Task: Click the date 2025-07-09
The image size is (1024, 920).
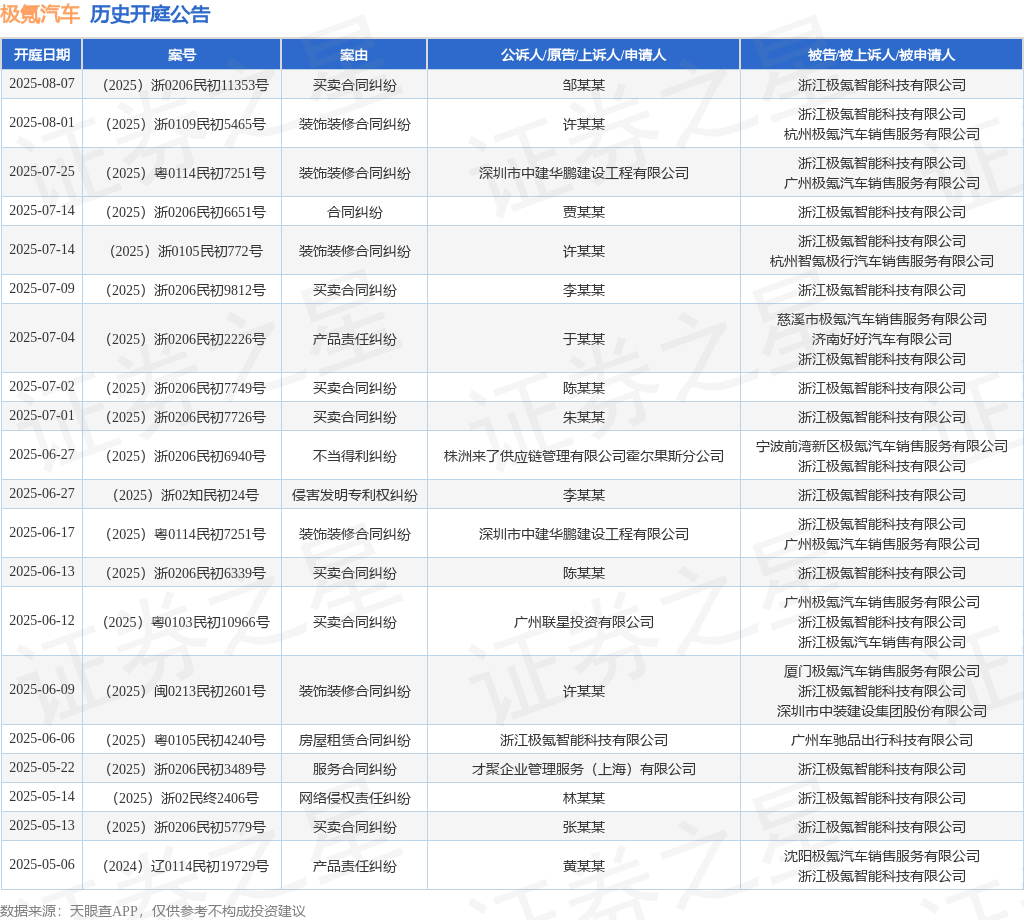Action: pos(42,289)
